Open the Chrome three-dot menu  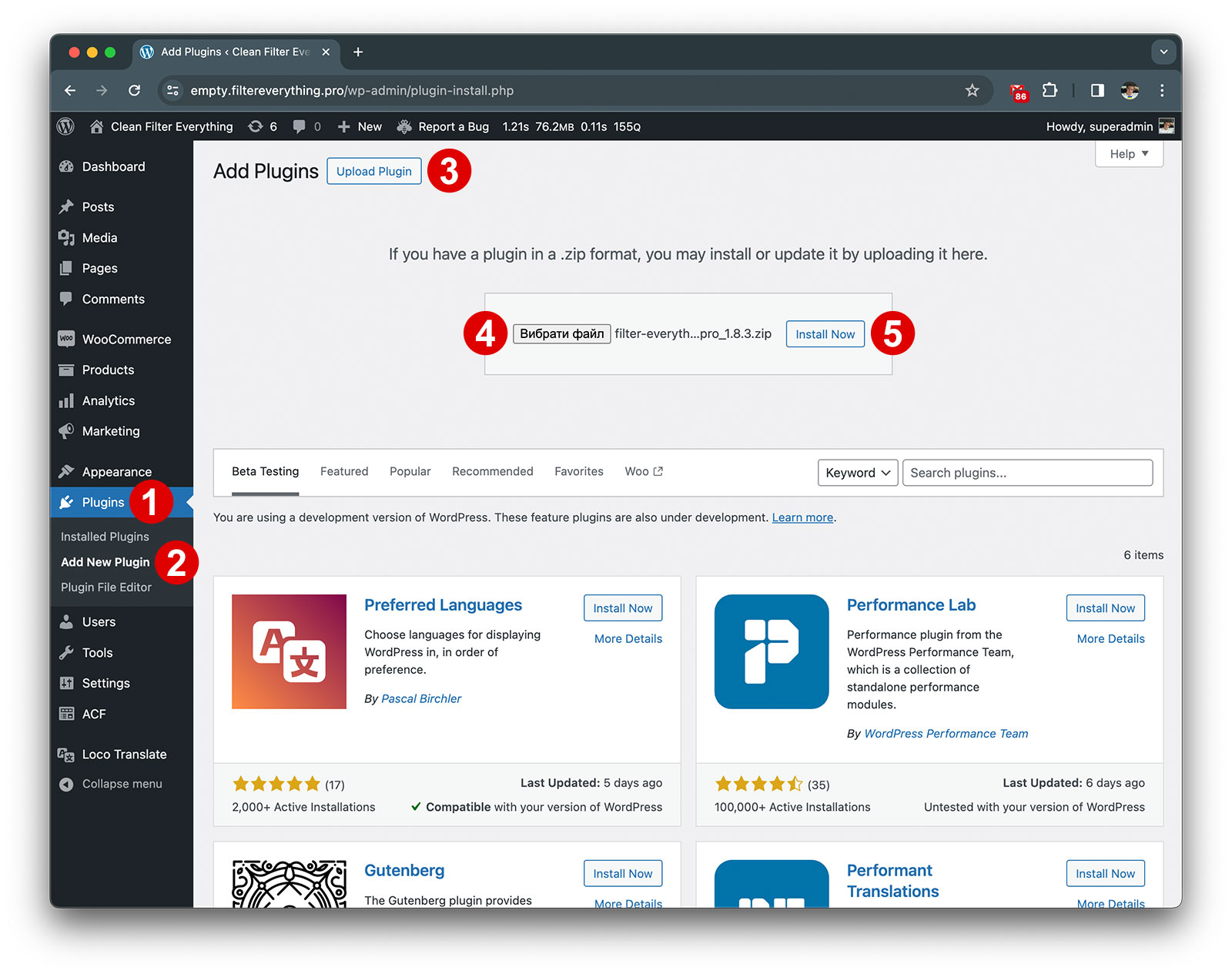coord(1162,91)
